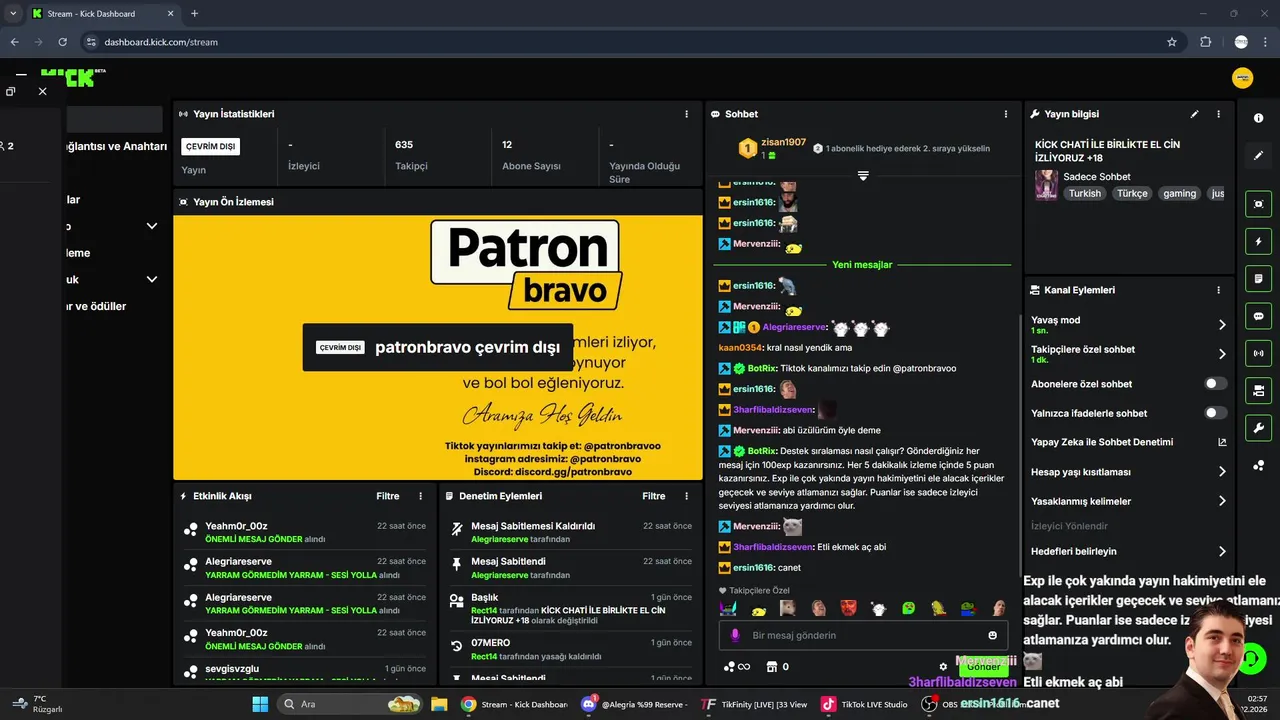
Task: Toggle the document widget icon in sidebar
Action: point(1258,278)
